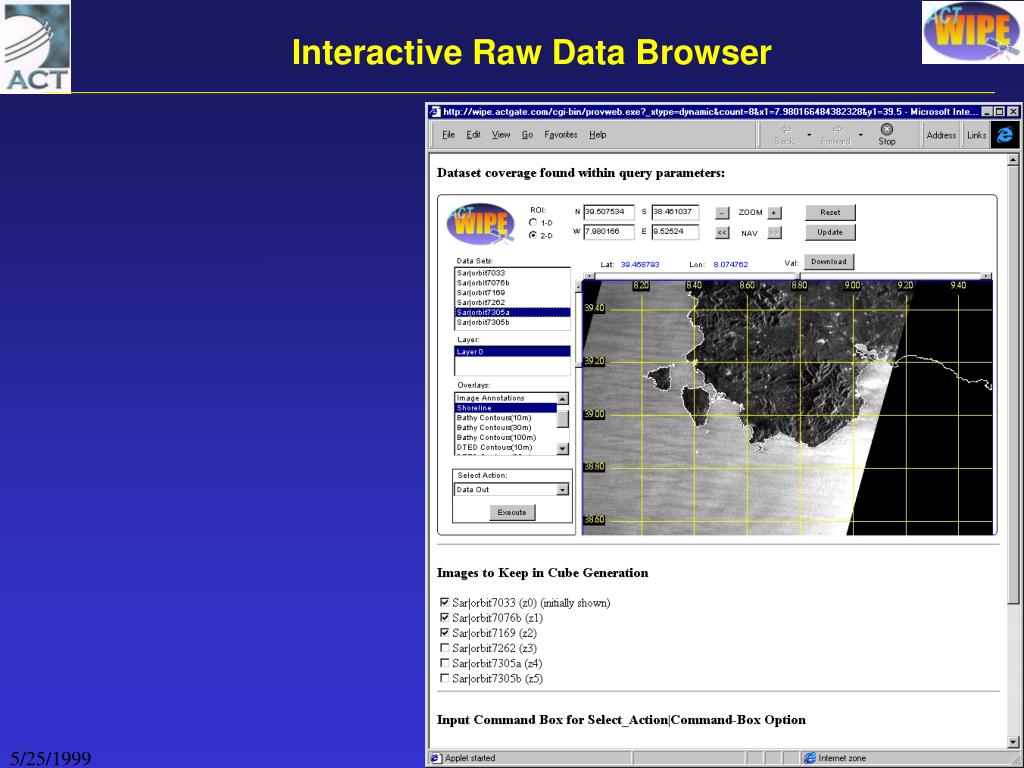The width and height of the screenshot is (1024, 768).
Task: Click the Forward arrow in the browser toolbar
Action: pos(837,129)
